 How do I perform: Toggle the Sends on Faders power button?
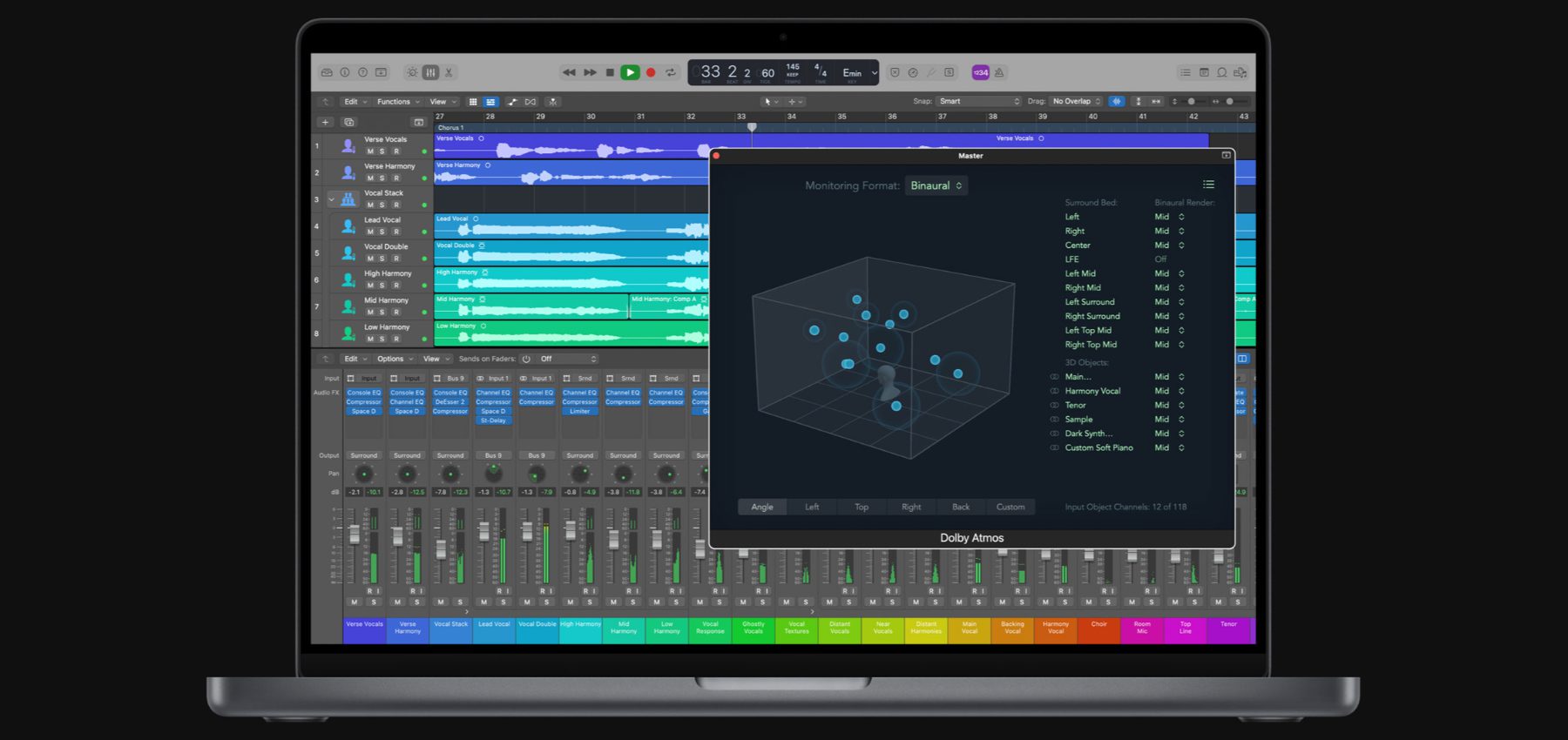pos(526,359)
